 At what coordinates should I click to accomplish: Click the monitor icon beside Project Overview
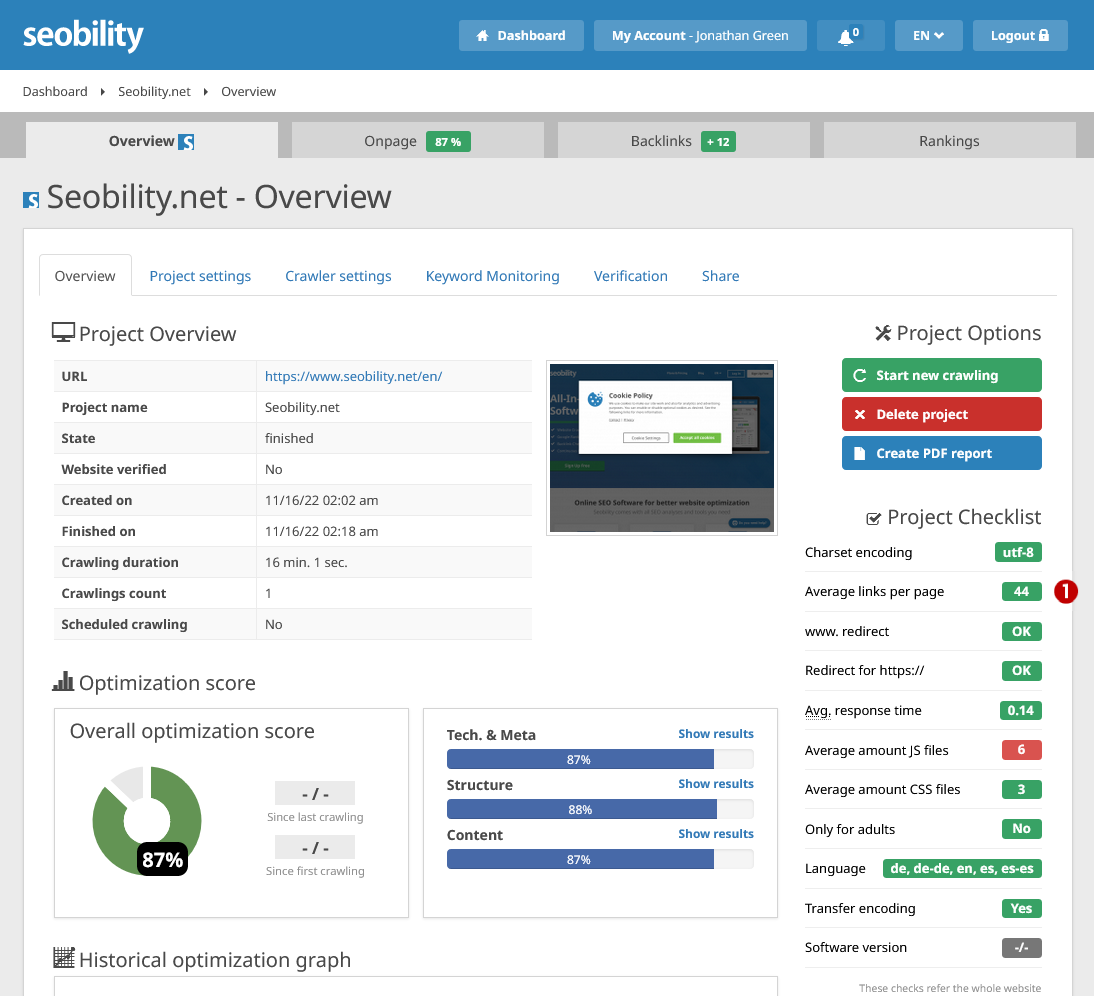click(x=63, y=333)
